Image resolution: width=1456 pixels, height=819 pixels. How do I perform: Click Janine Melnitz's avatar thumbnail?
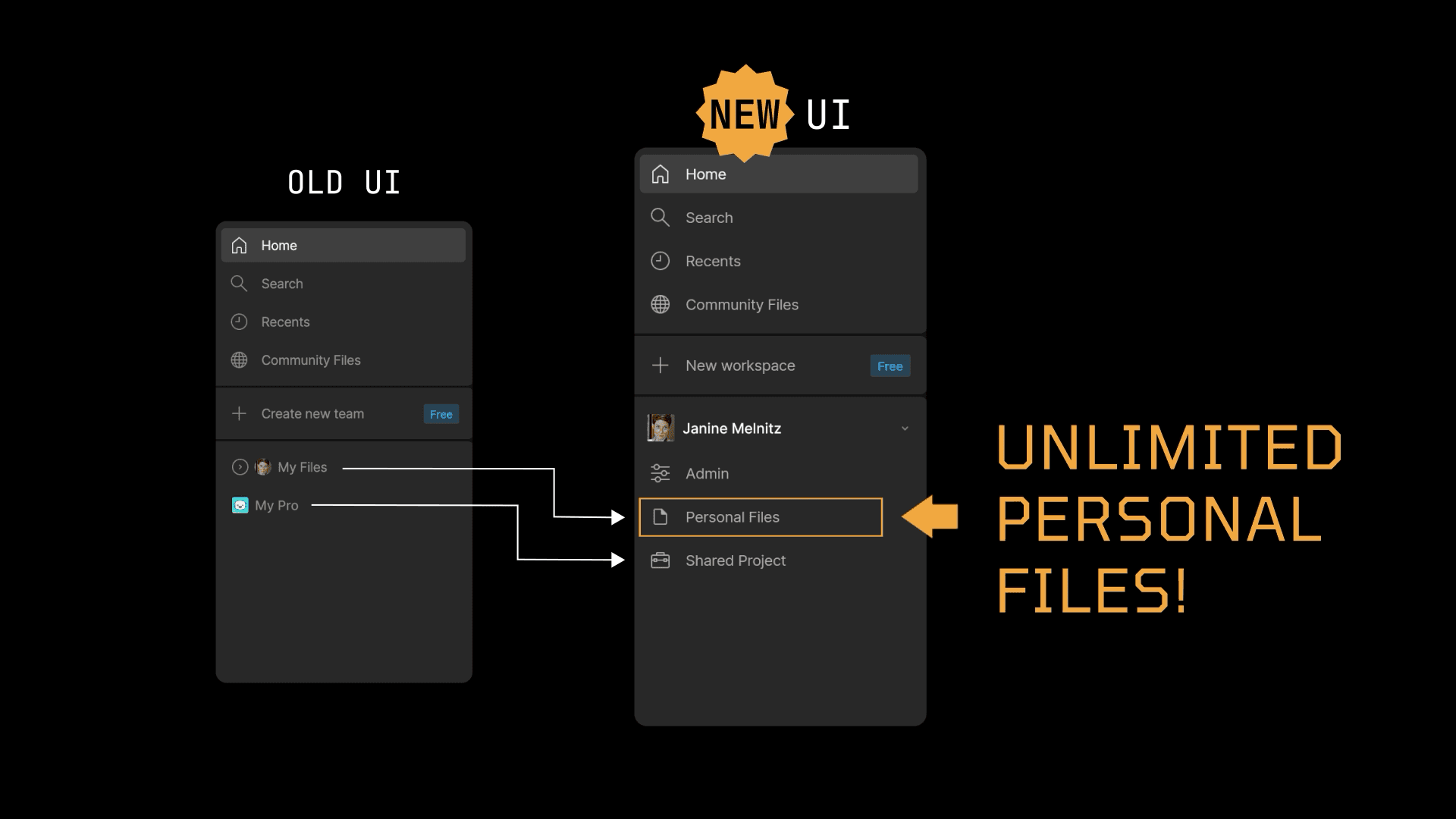coord(660,428)
